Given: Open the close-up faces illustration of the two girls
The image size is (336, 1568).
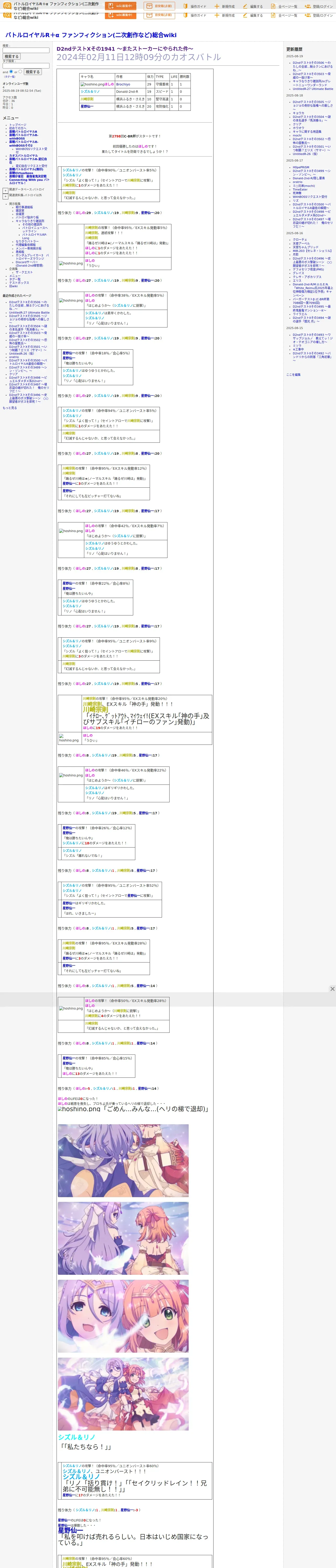Looking at the screenshot, I should tap(123, 1316).
